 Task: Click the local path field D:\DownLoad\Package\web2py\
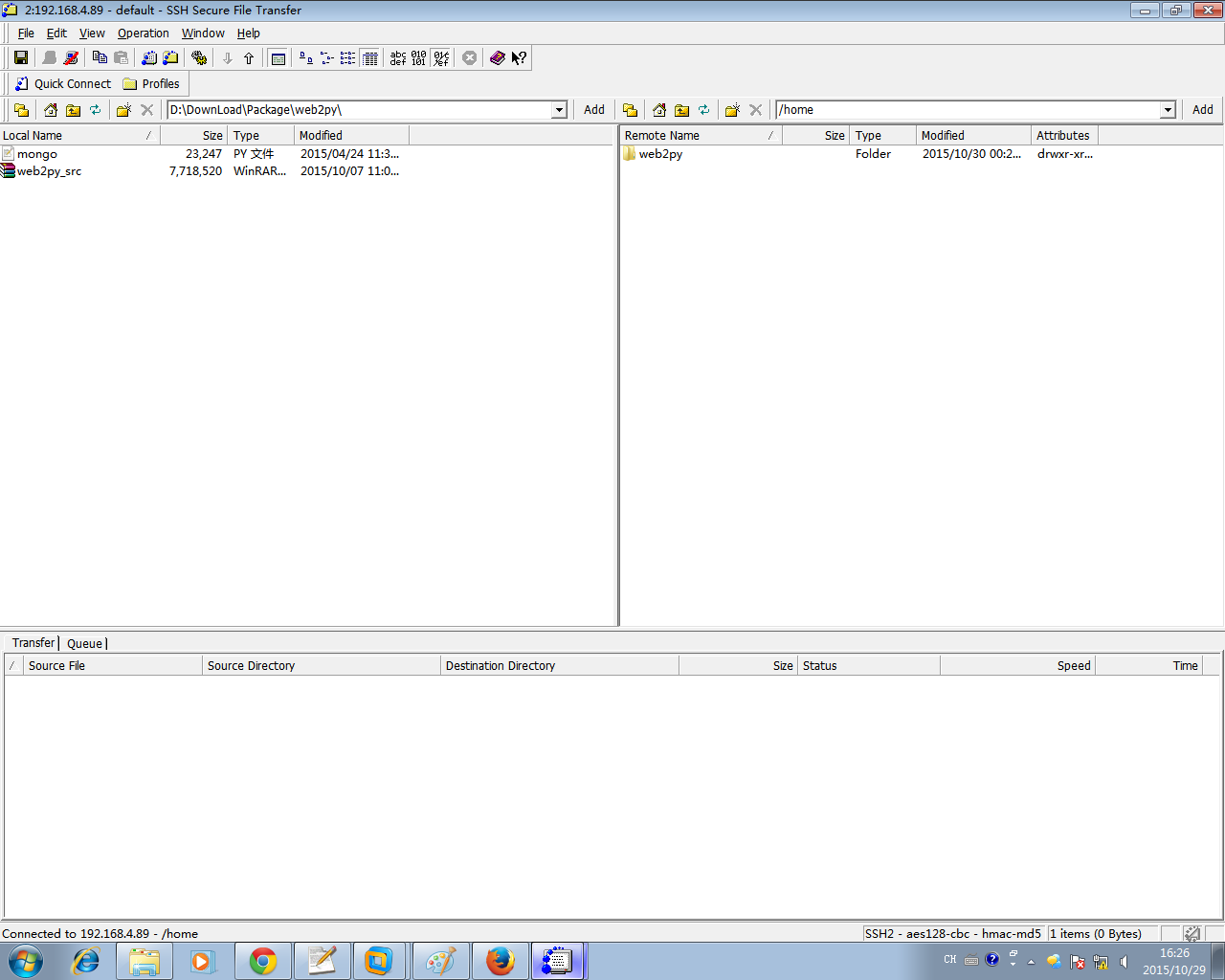[359, 110]
